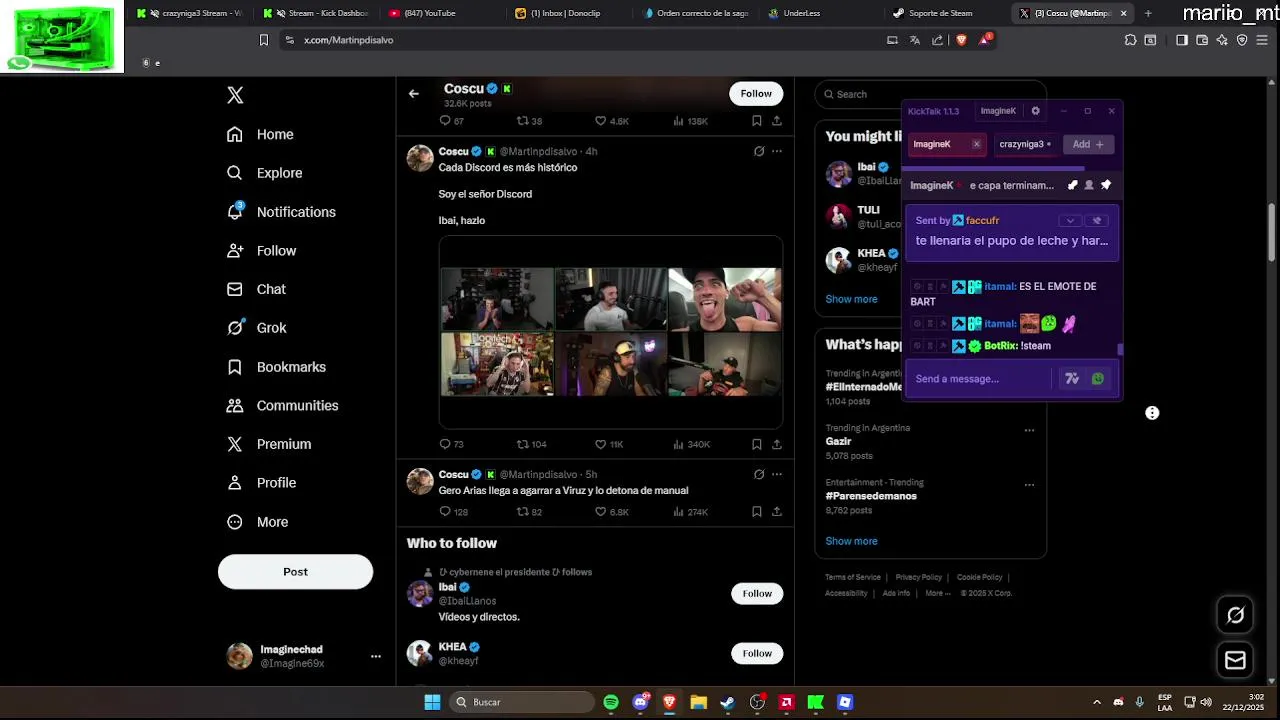Open account menu dots next to Imaginechad
Screen dimensions: 1280x720
376,656
